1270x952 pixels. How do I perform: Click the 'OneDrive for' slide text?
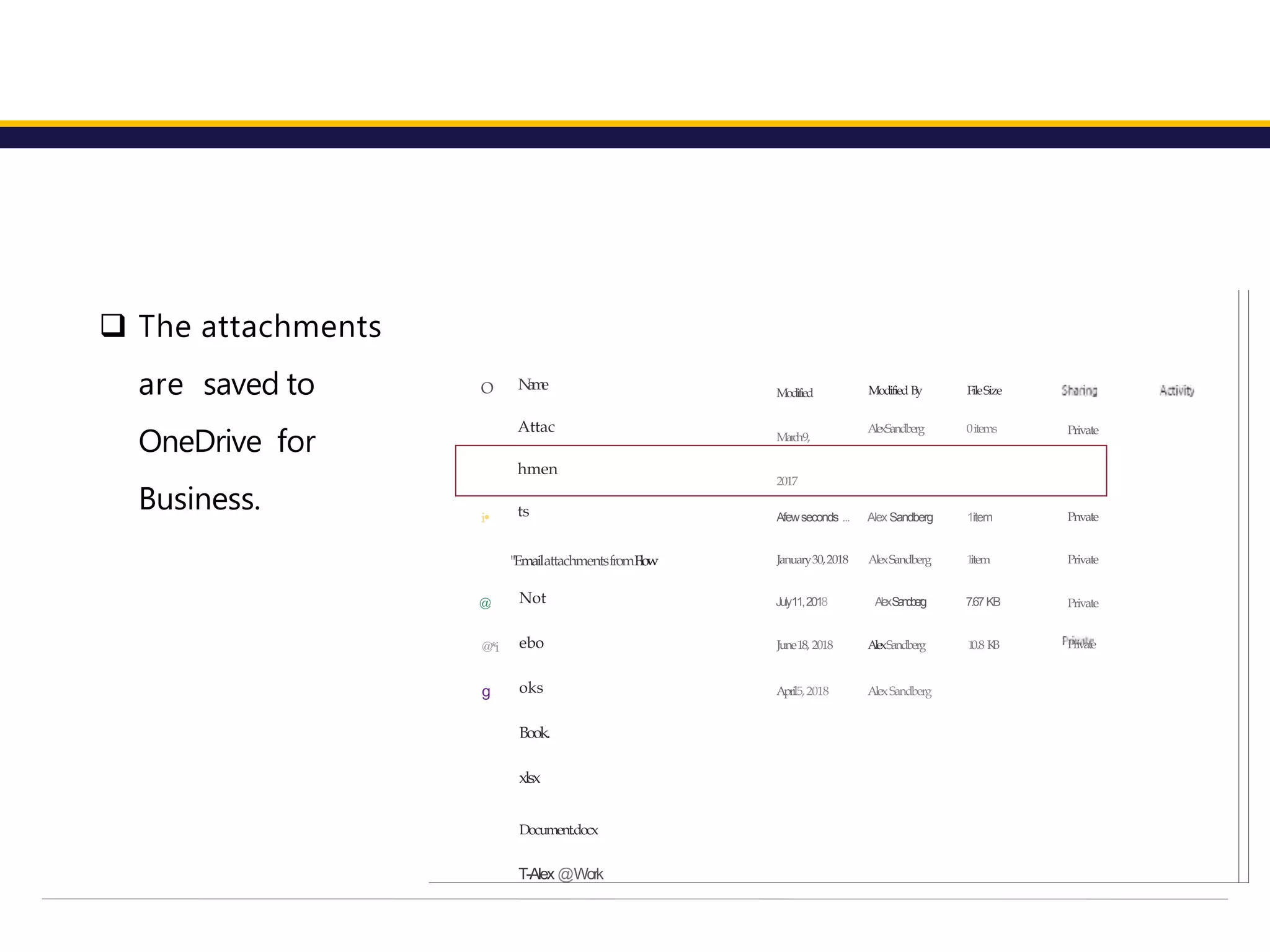(227, 441)
